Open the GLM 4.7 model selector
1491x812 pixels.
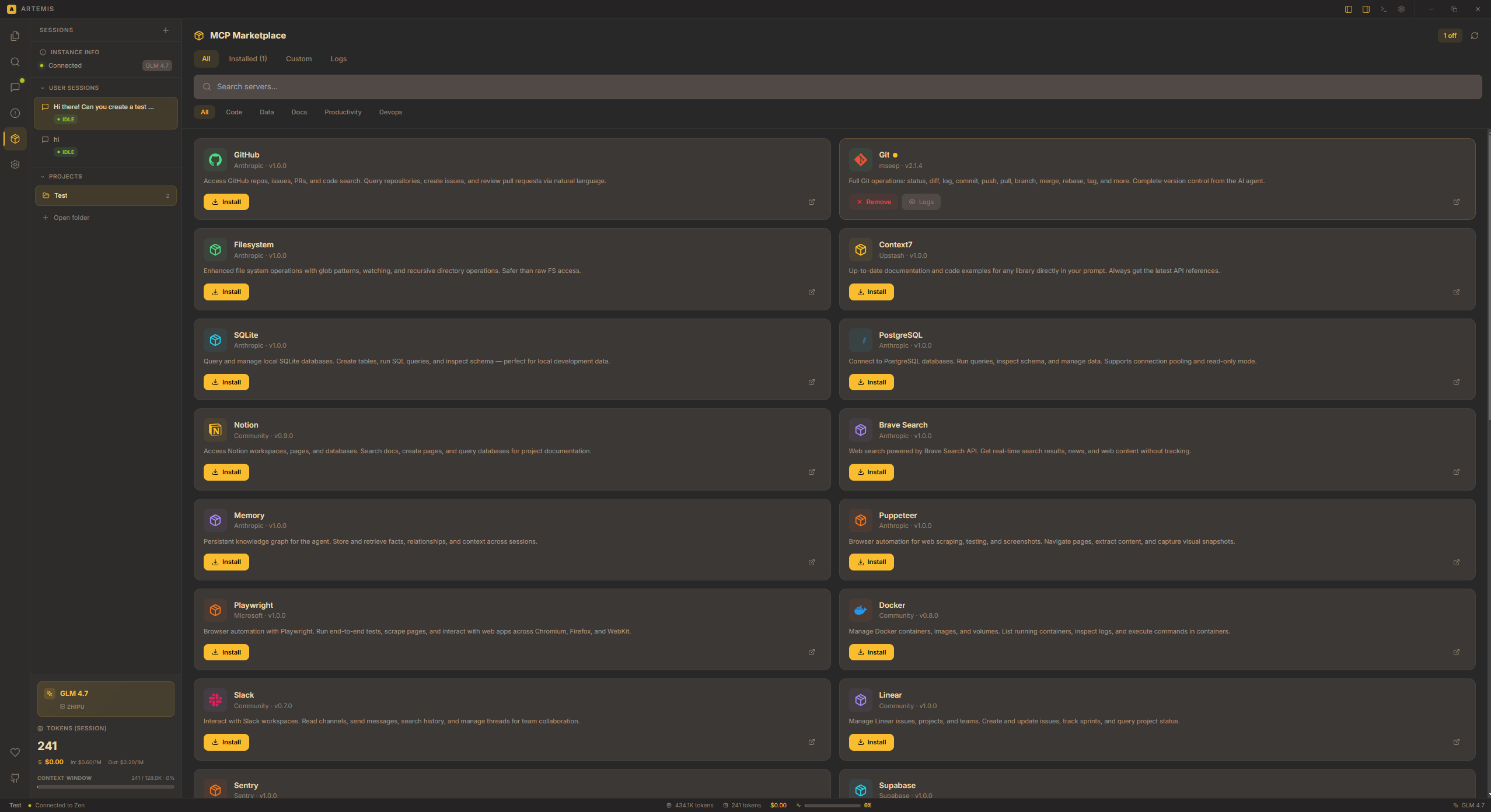pos(105,698)
